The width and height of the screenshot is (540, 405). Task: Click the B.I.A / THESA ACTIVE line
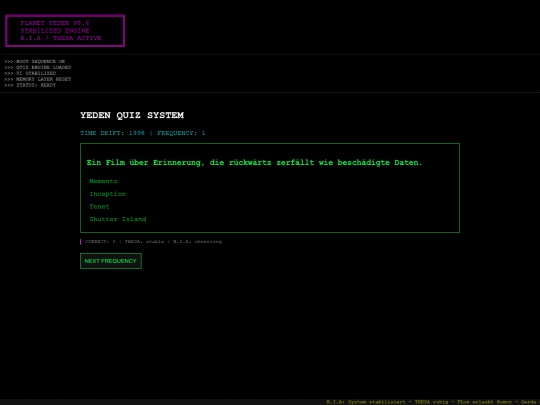point(61,38)
